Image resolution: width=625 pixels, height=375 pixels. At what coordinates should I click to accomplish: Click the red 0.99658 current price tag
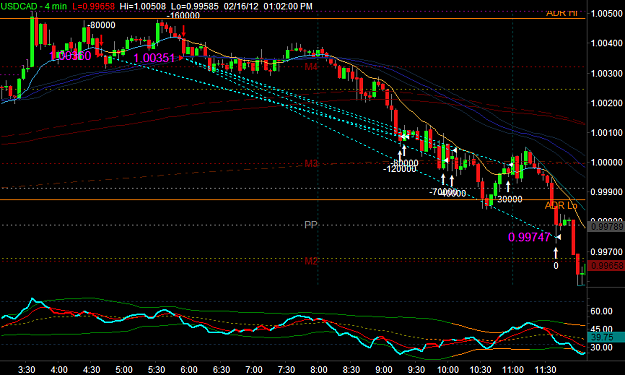point(607,265)
